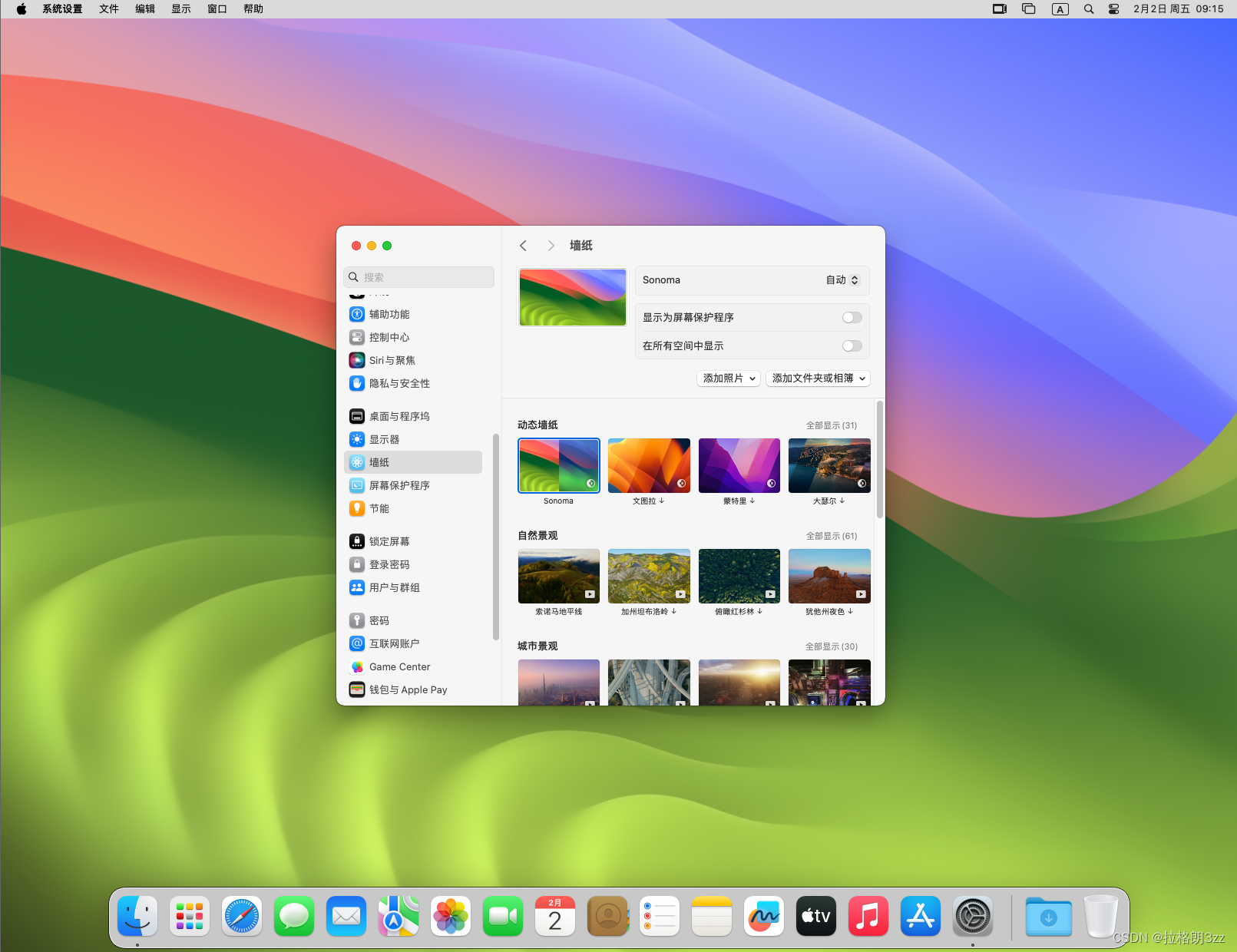
Task: Open Safari from the Dock
Action: coord(242,916)
